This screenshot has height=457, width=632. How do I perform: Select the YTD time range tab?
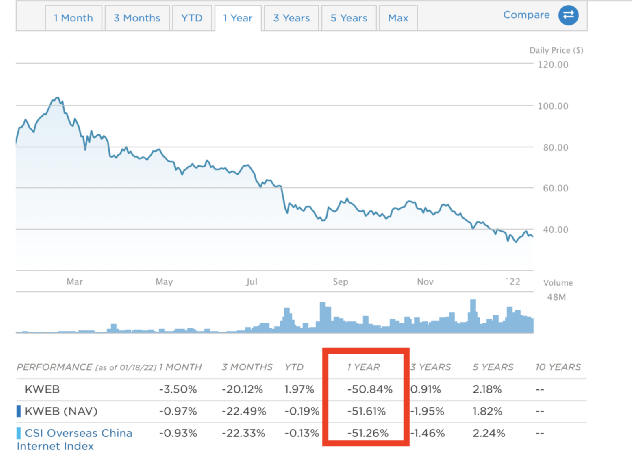click(189, 18)
